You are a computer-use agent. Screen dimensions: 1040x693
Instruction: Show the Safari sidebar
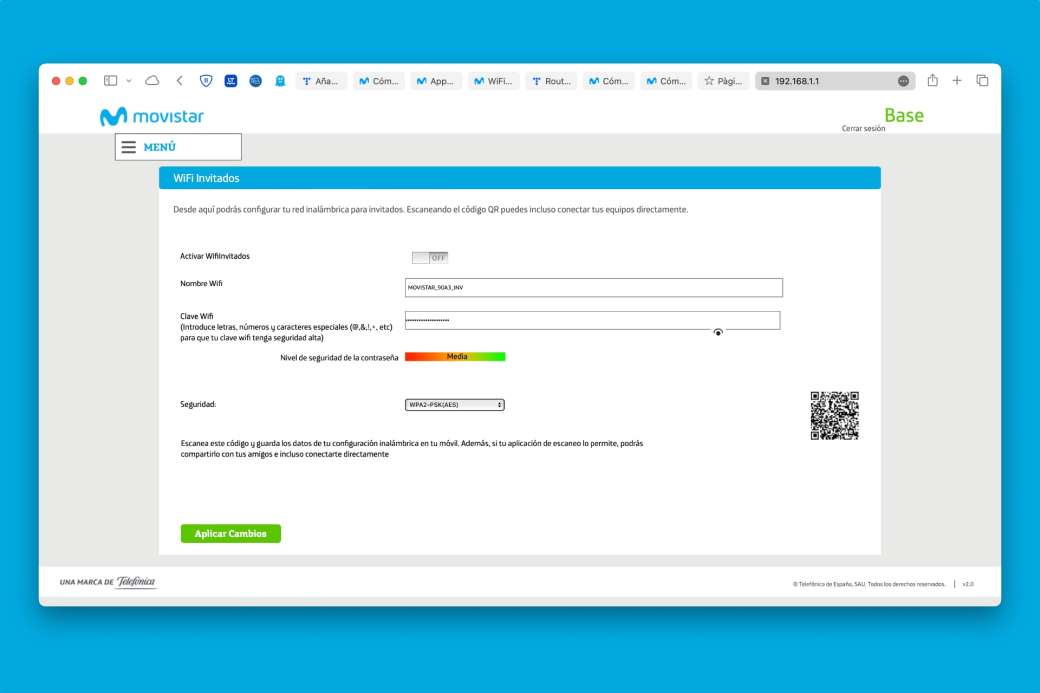[111, 81]
